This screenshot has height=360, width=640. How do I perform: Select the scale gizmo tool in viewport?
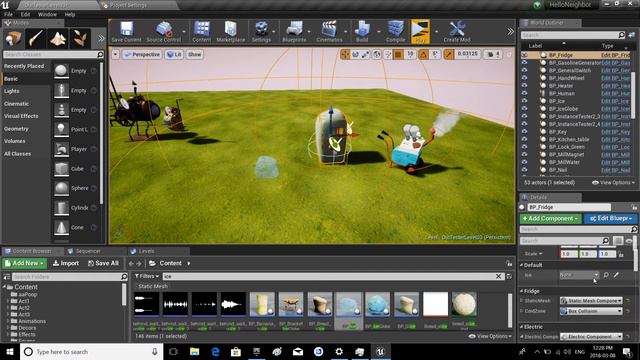coord(365,54)
